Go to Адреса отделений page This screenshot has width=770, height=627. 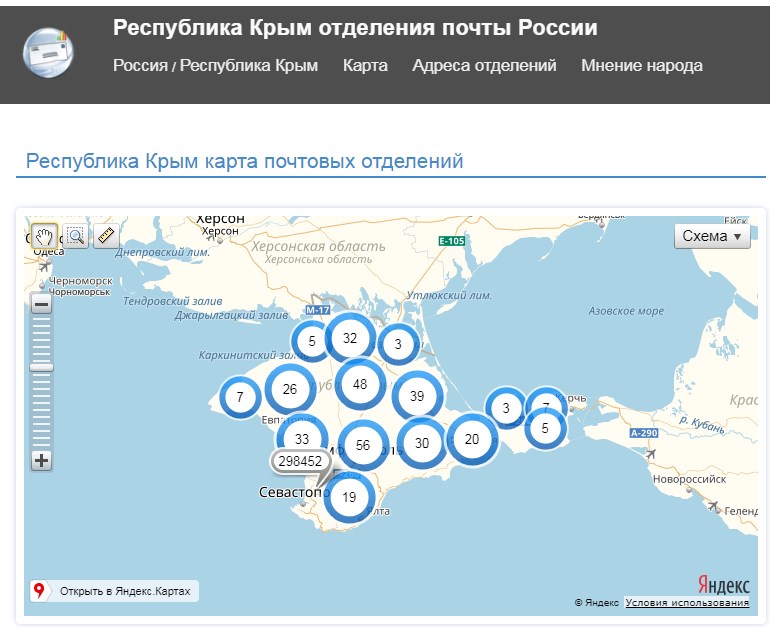pos(484,66)
